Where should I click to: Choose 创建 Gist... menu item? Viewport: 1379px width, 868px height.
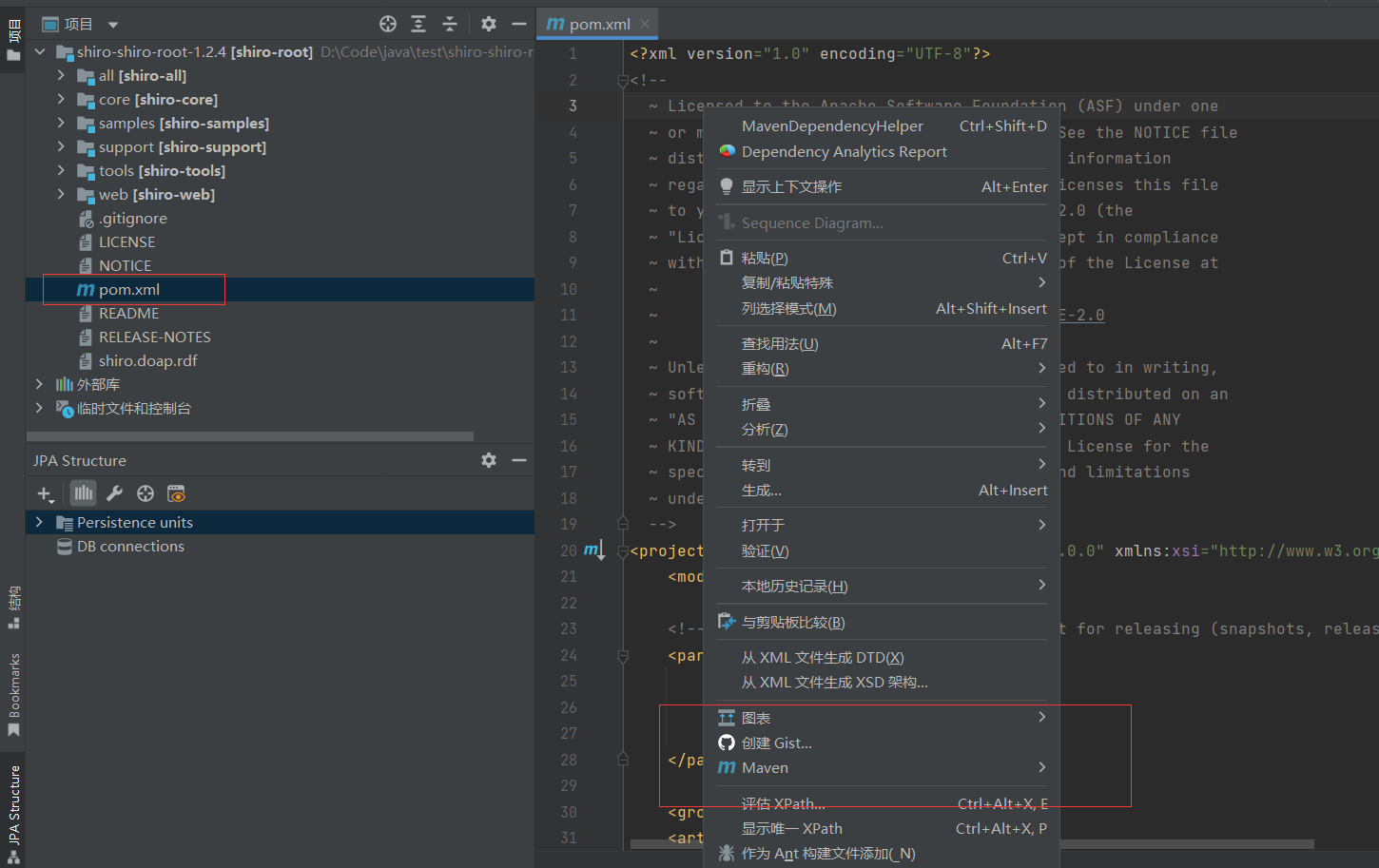(882, 743)
